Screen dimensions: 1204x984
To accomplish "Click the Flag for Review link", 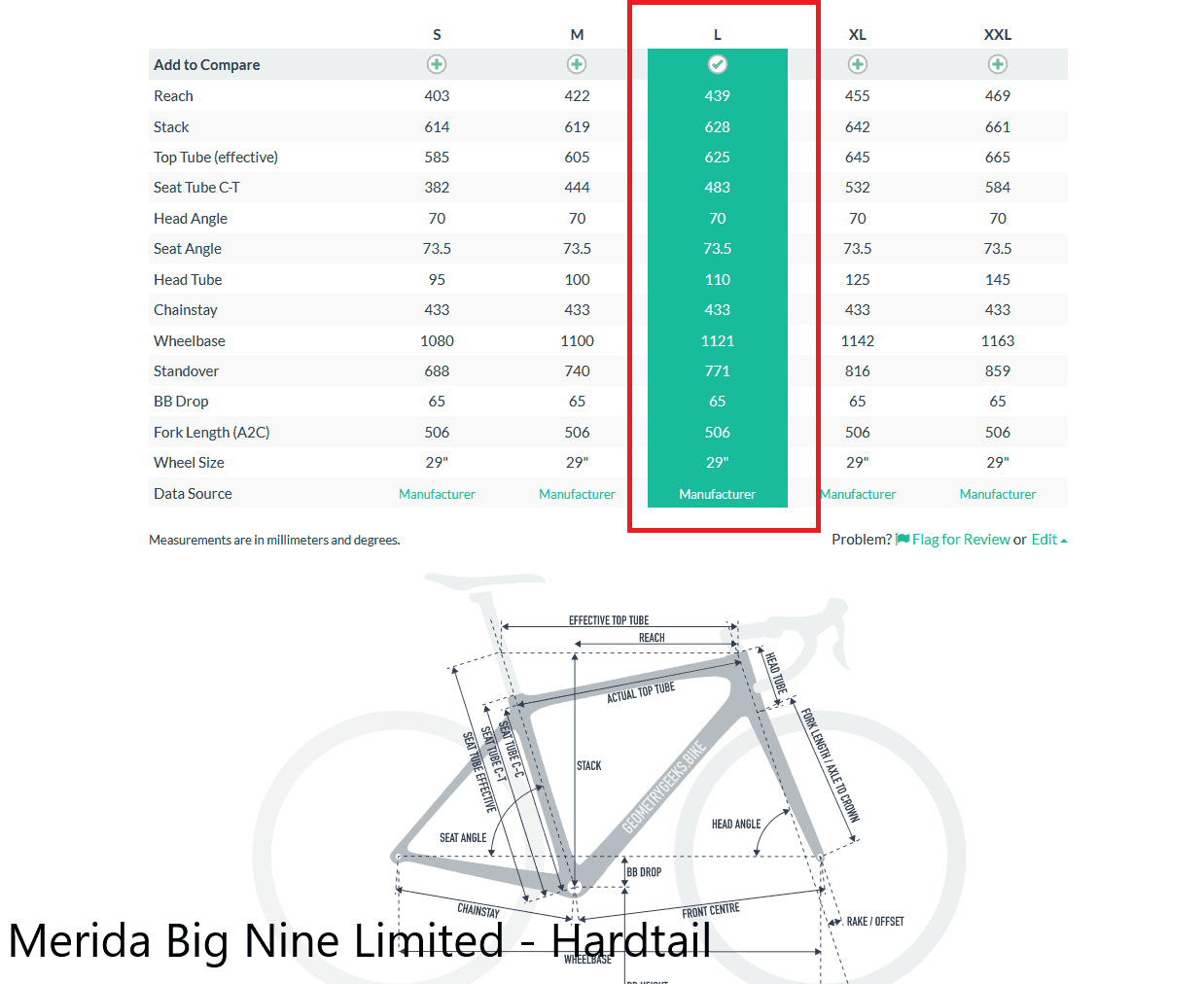I will click(961, 540).
